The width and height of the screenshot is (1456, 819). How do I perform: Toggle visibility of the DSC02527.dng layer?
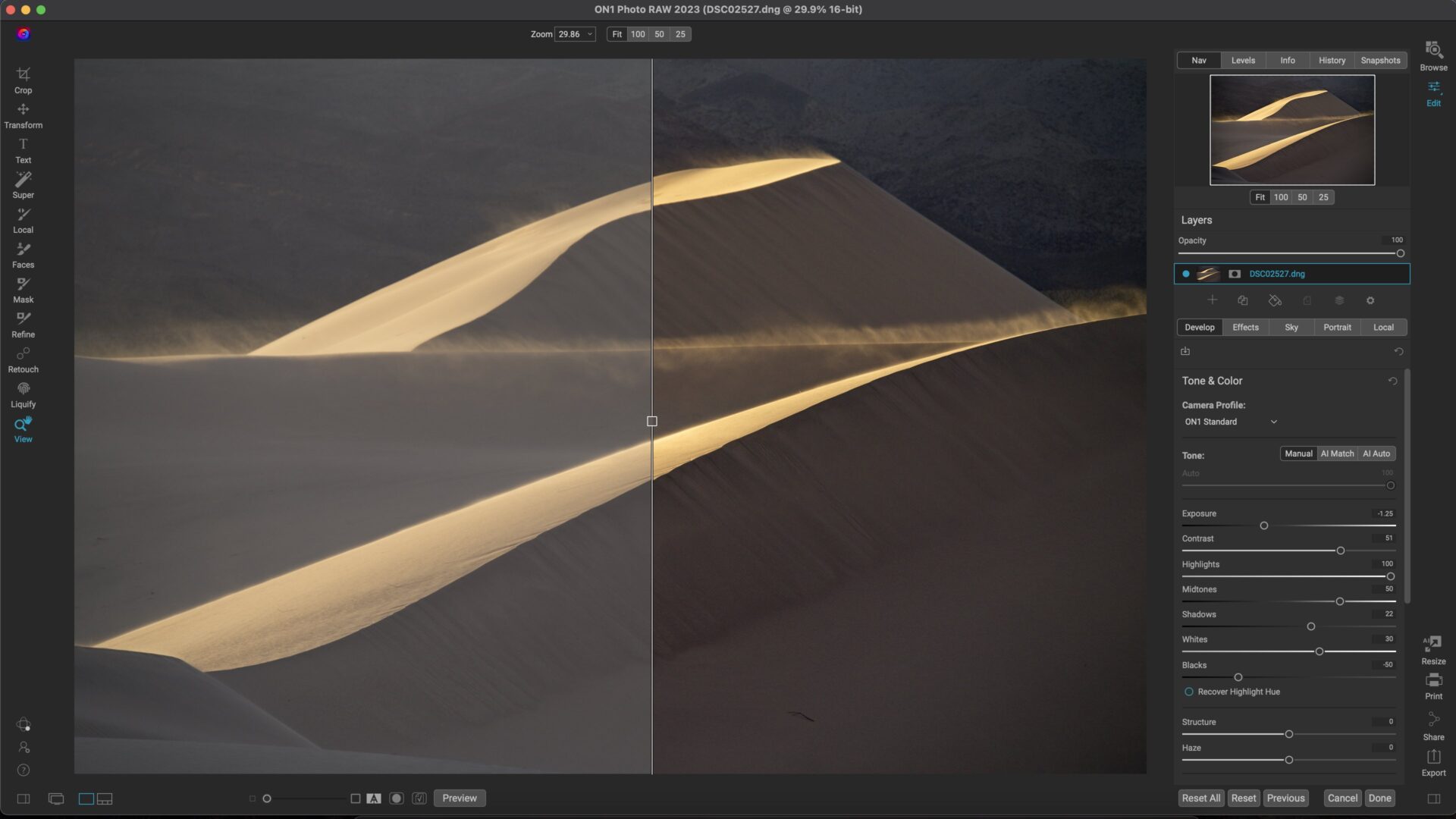point(1187,274)
